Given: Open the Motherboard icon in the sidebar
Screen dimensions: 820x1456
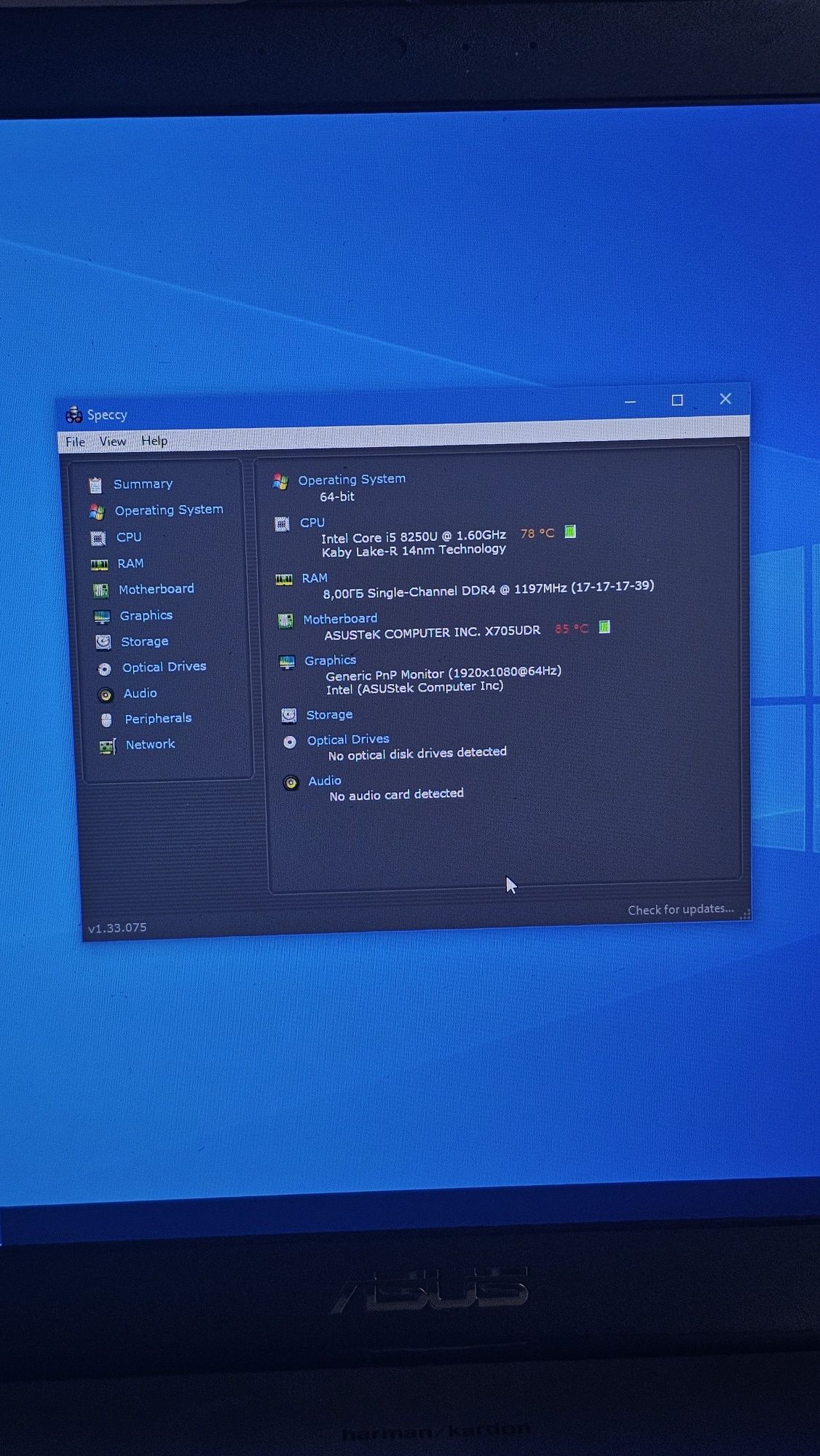Looking at the screenshot, I should [x=101, y=590].
